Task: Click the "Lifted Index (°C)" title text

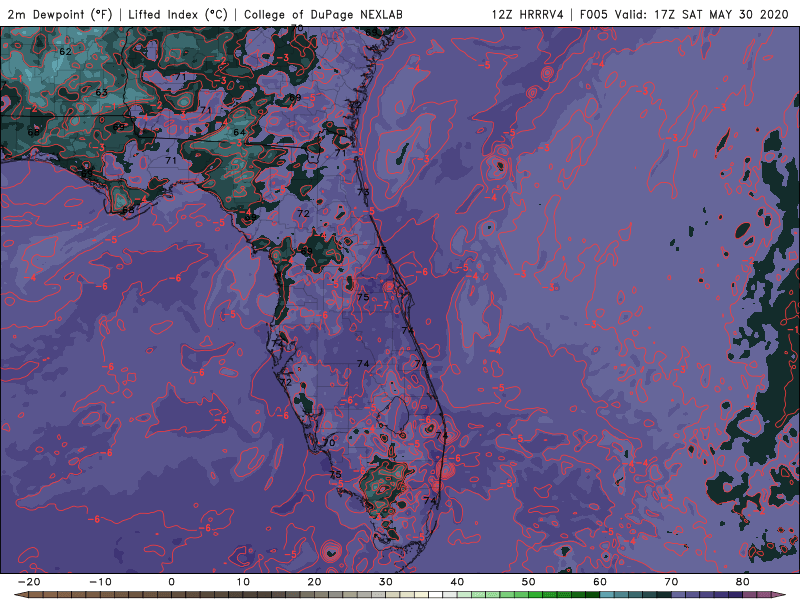Action: [178, 14]
